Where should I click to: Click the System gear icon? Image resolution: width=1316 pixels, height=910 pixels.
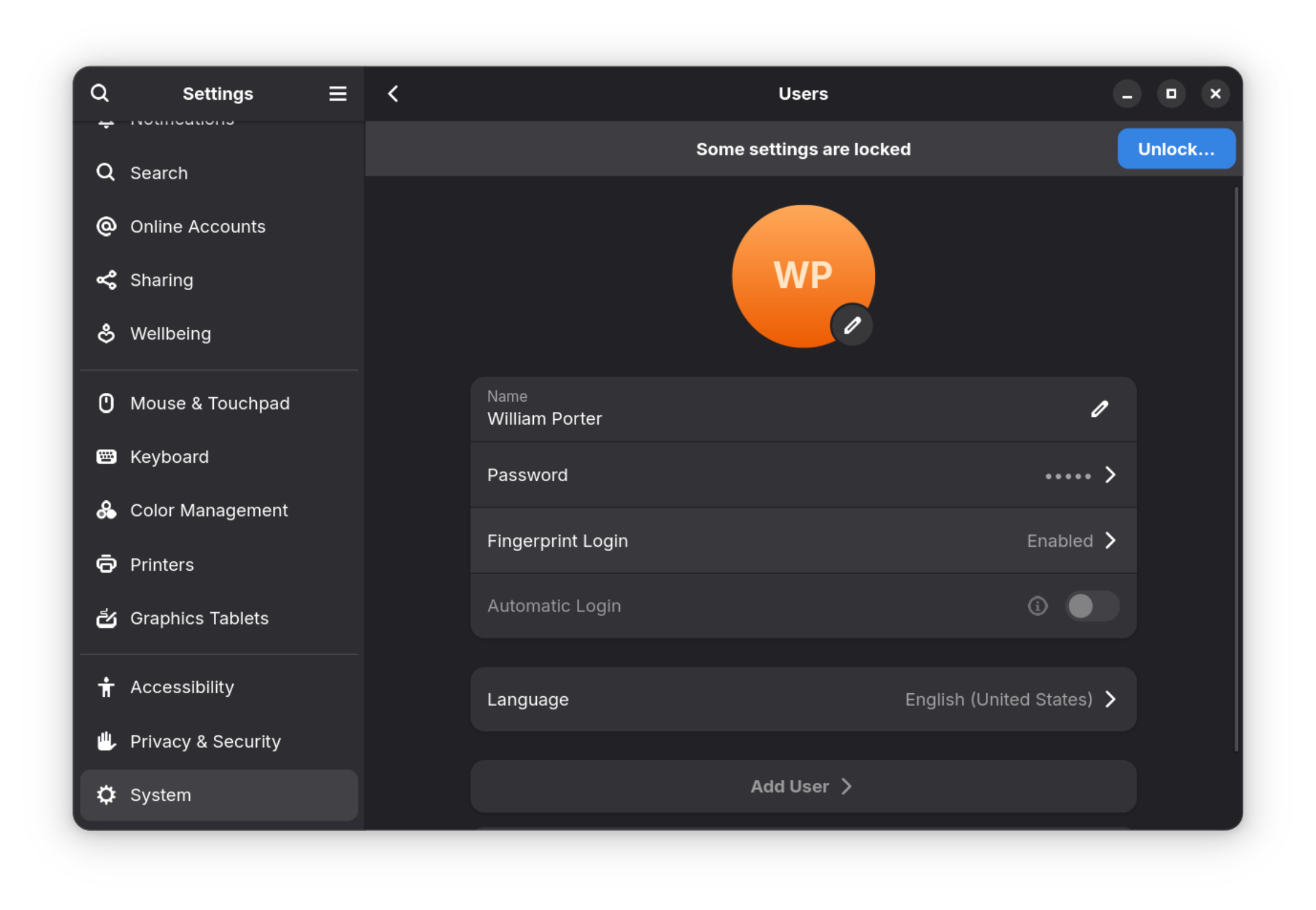106,795
